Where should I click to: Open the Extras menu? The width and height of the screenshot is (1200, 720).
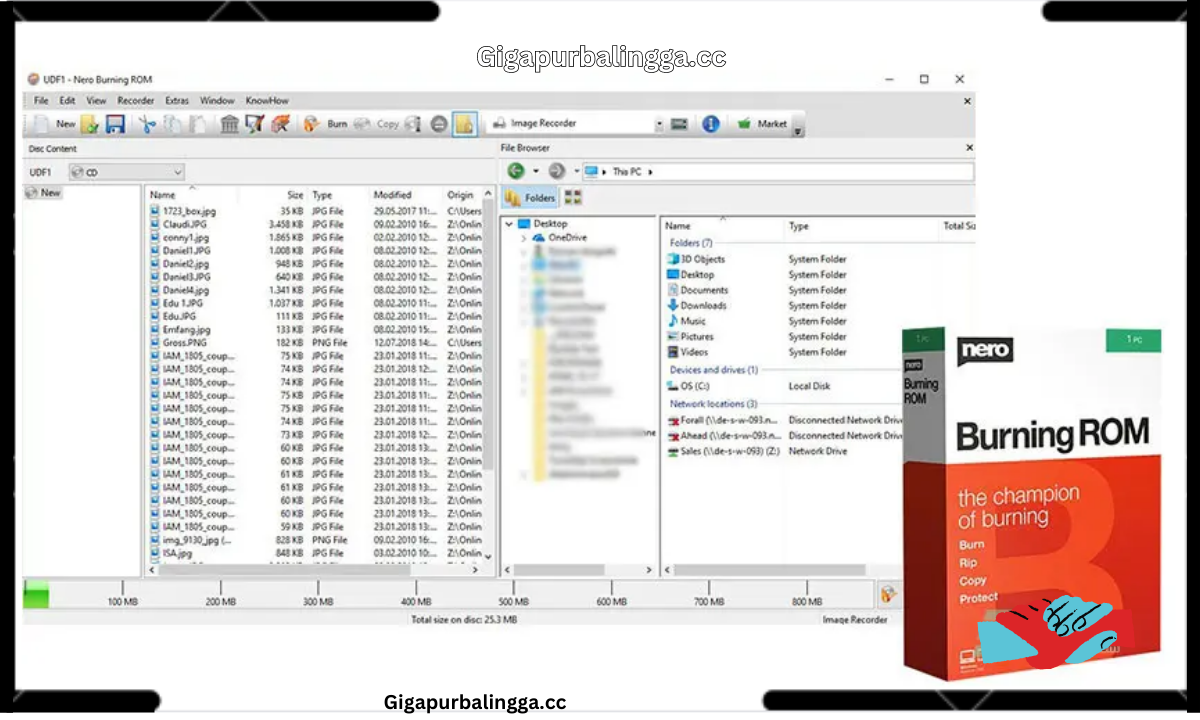point(177,100)
